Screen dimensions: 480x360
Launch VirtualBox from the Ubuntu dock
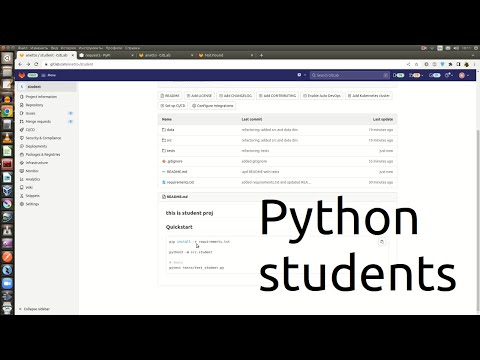tap(7, 191)
